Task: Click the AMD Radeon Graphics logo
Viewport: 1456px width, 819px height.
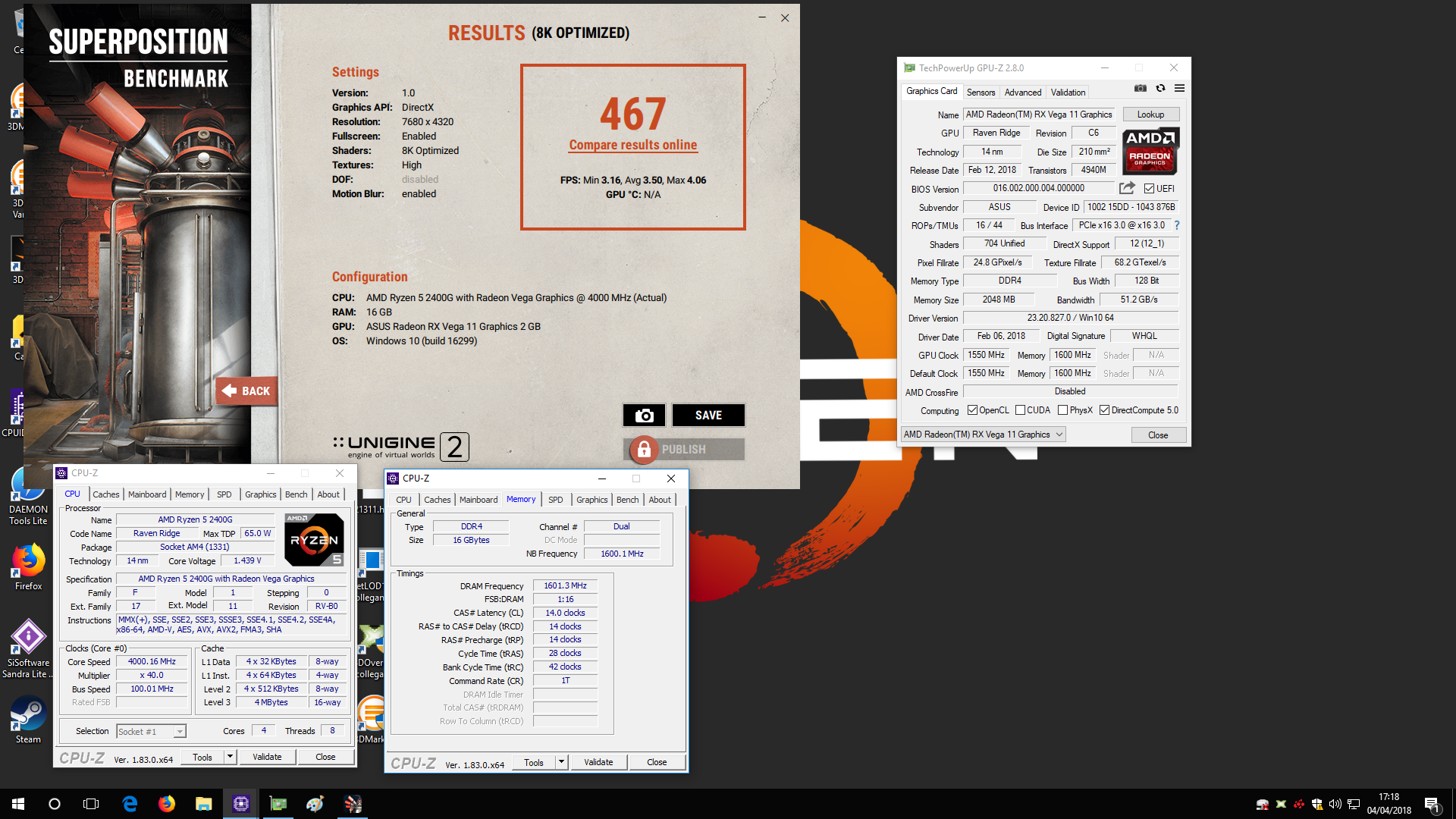Action: 1150,151
